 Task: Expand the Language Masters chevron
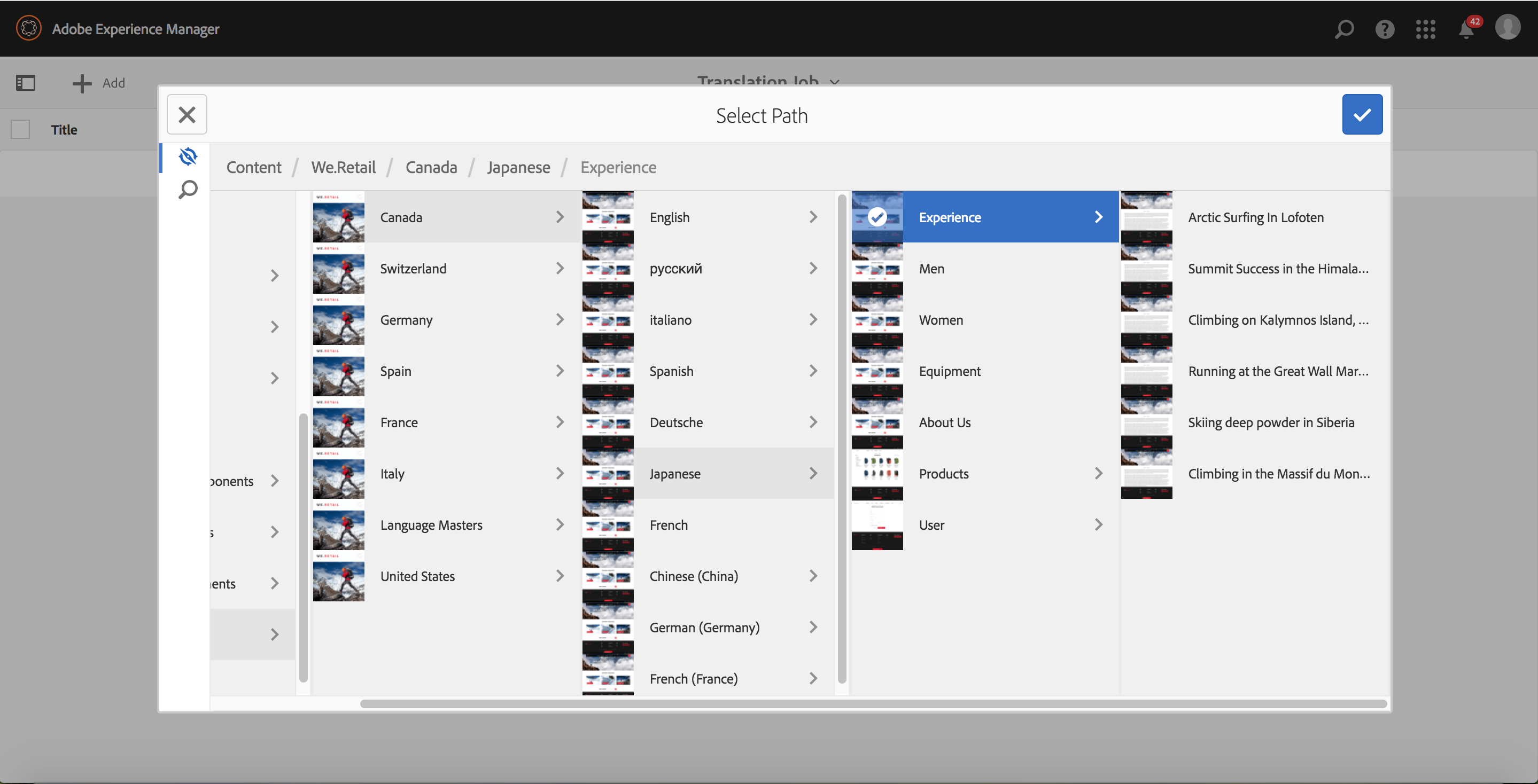(x=560, y=524)
